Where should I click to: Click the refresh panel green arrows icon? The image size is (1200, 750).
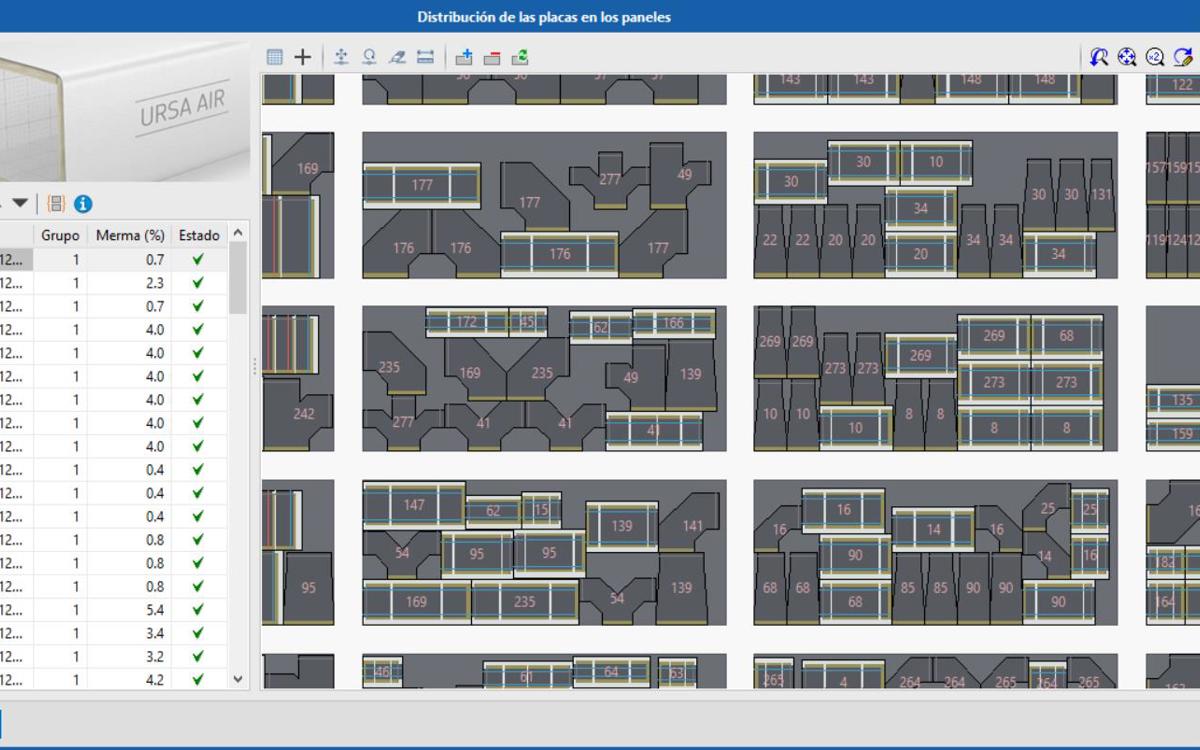520,57
